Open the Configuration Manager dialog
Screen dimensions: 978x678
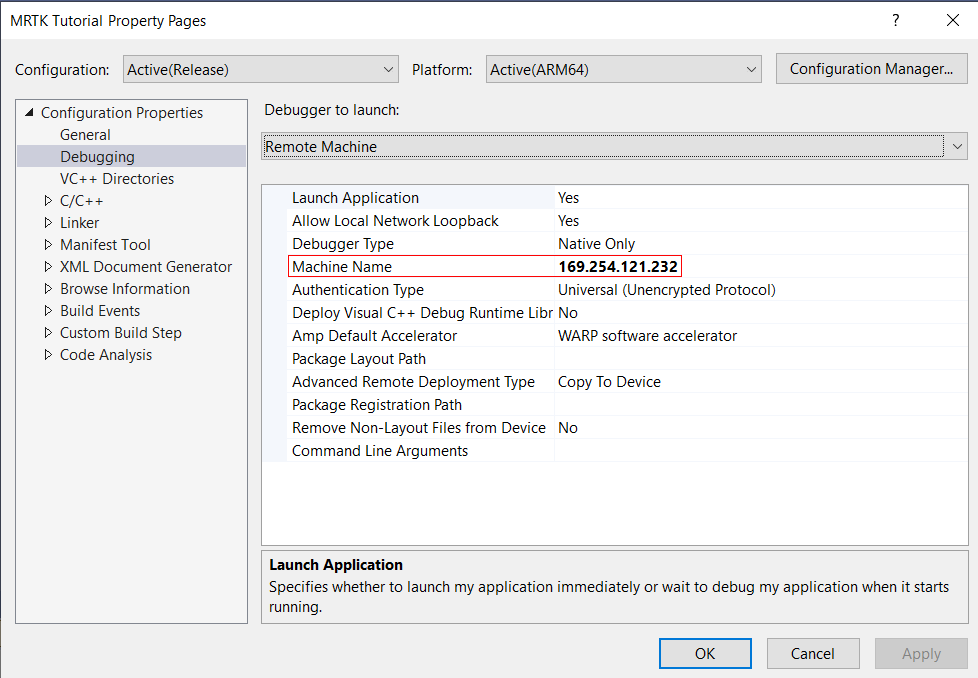871,68
